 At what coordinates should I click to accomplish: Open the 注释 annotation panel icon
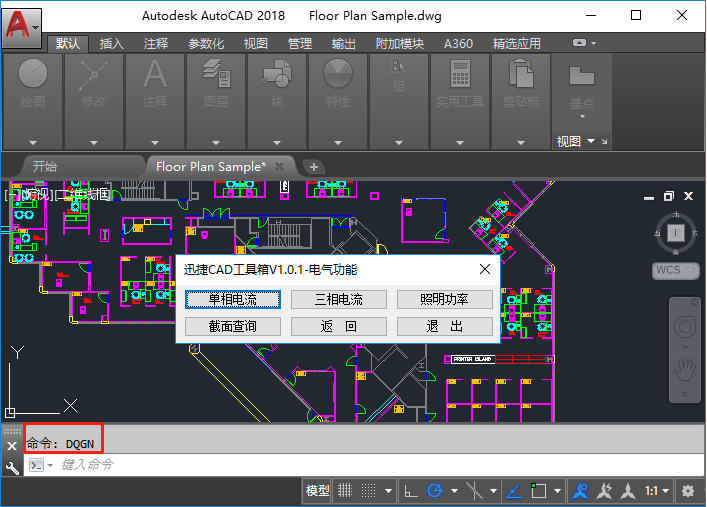(x=155, y=74)
